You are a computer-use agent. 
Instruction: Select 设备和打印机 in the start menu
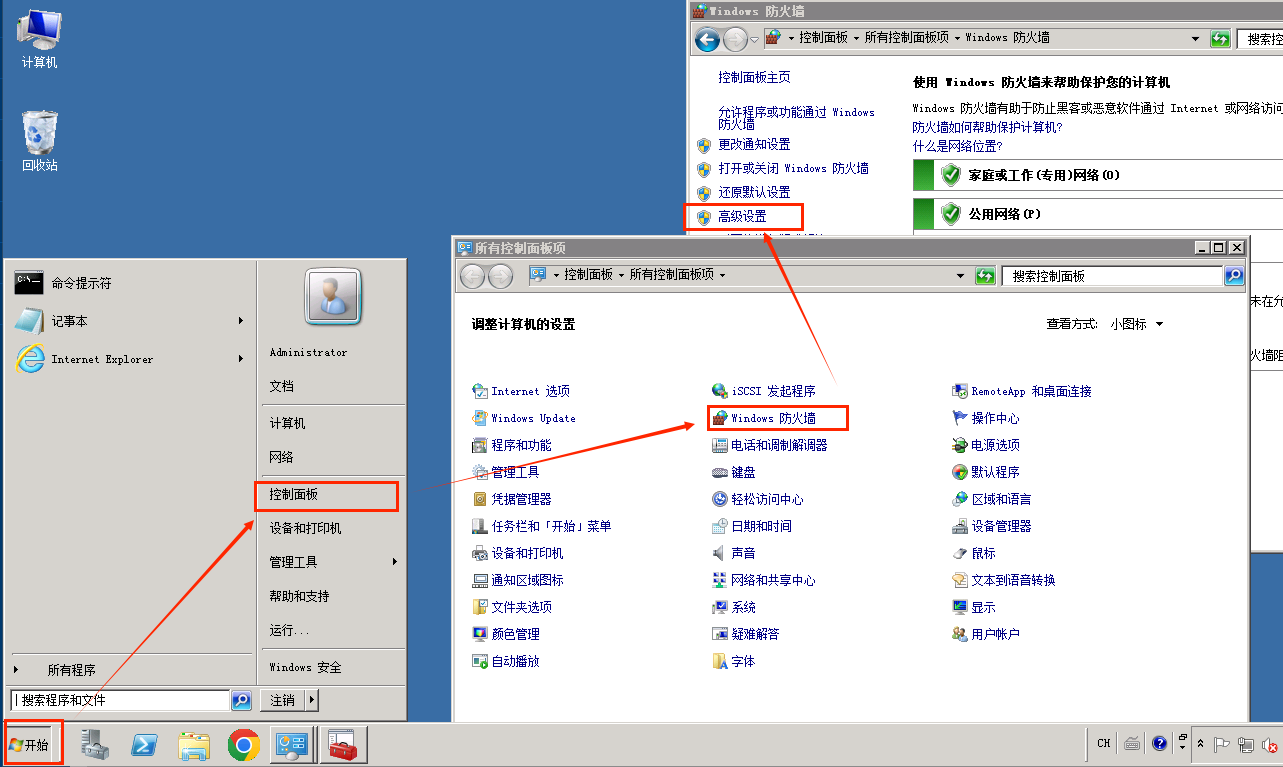[x=305, y=528]
